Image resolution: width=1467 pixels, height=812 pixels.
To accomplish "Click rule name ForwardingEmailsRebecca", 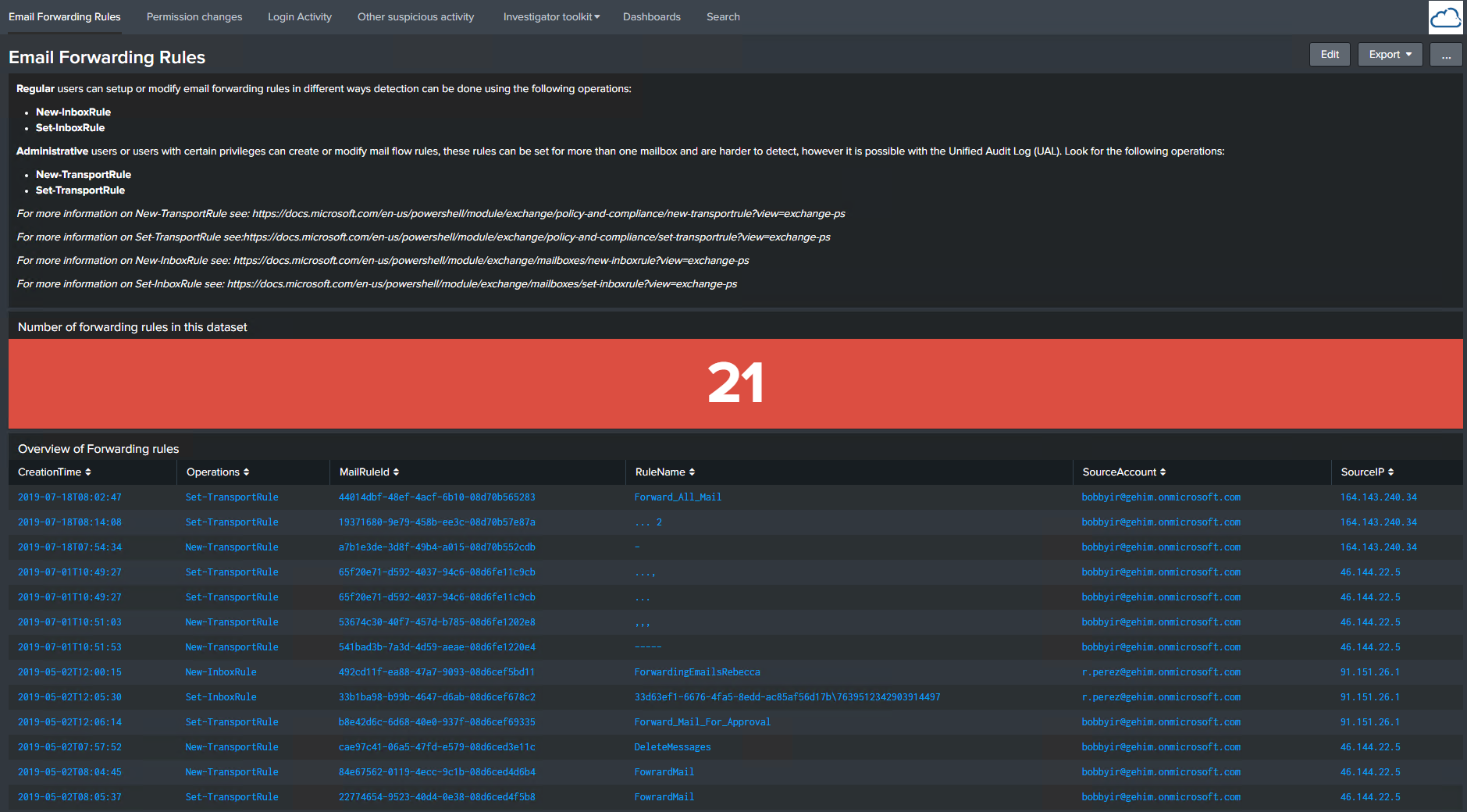I will tap(697, 672).
